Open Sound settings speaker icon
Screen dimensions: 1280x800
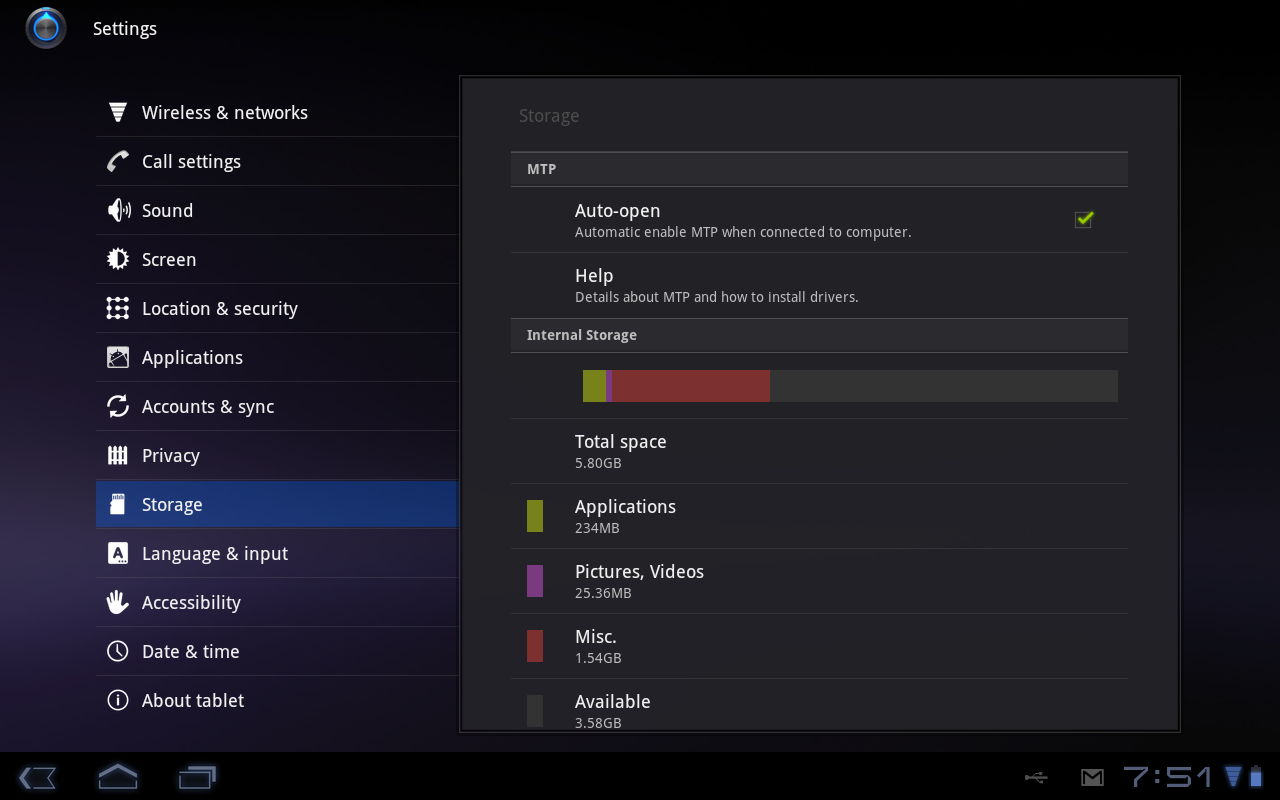(118, 210)
